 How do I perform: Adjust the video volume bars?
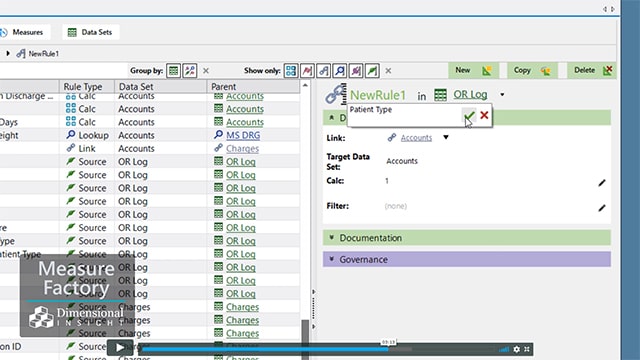(x=504, y=349)
